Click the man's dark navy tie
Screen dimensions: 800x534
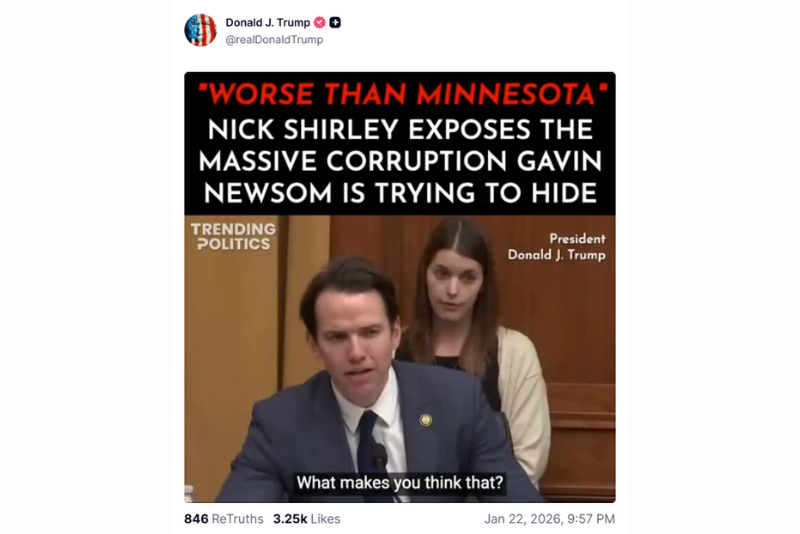368,441
